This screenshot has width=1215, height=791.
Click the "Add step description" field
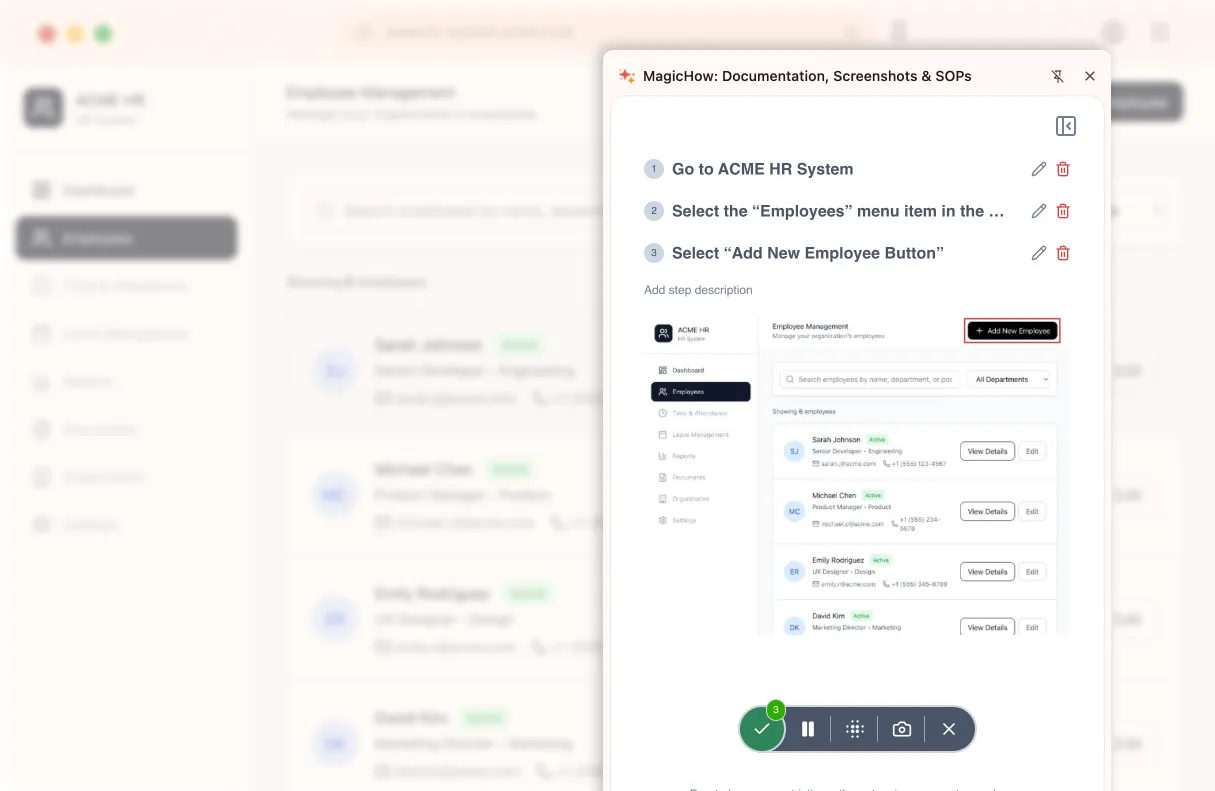click(x=698, y=290)
